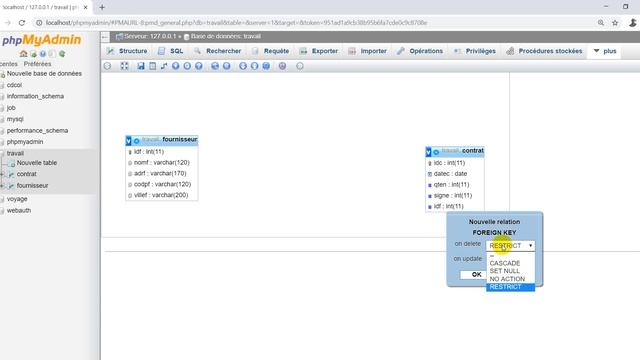
Task: Click the create table icon in designer toolbar
Action: tap(152, 66)
